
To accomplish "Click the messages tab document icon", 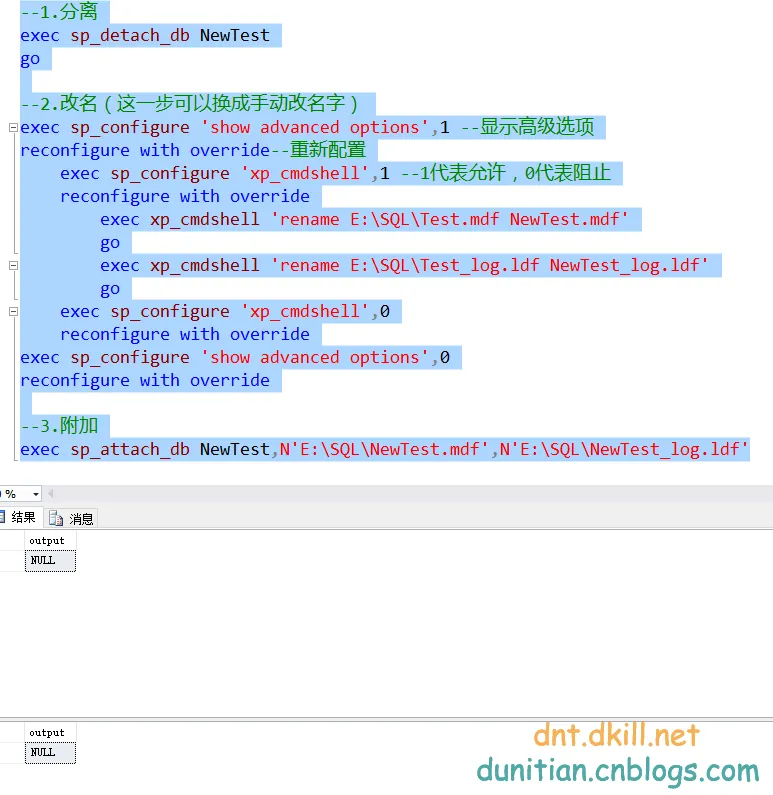I will point(56,519).
